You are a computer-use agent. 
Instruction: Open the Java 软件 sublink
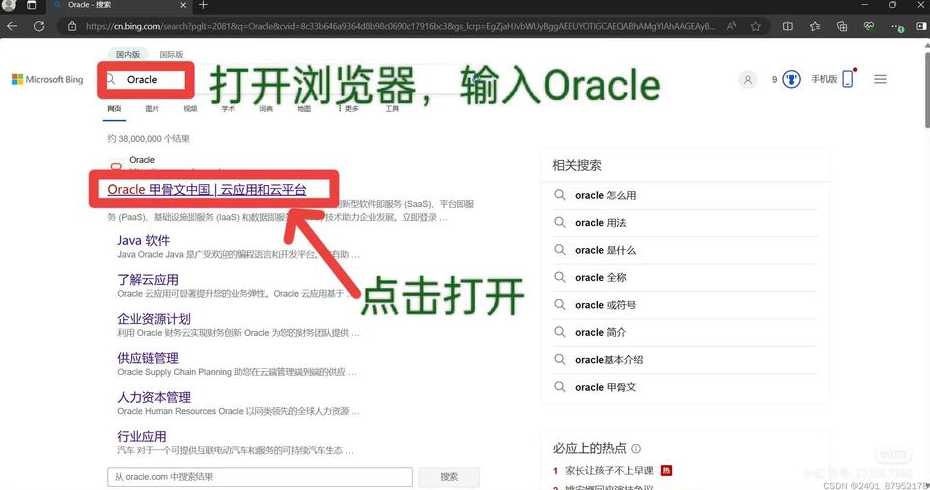144,240
